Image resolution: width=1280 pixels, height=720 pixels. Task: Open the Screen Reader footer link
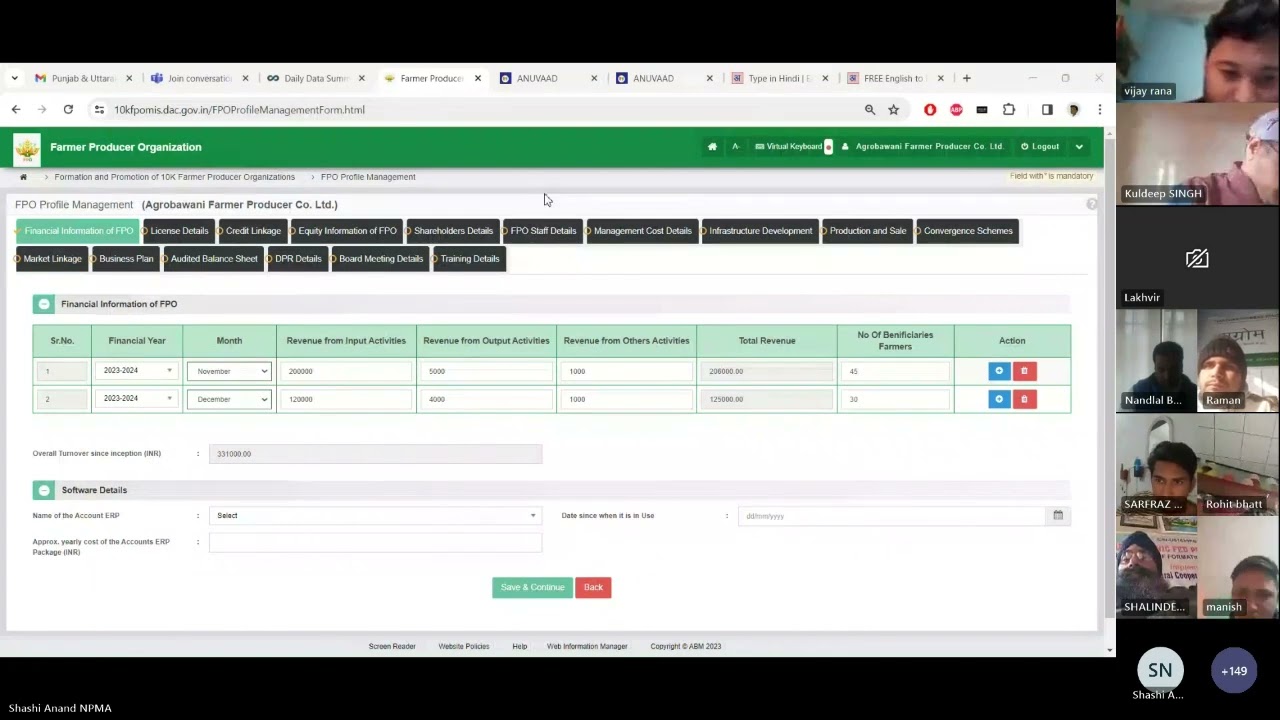point(392,647)
